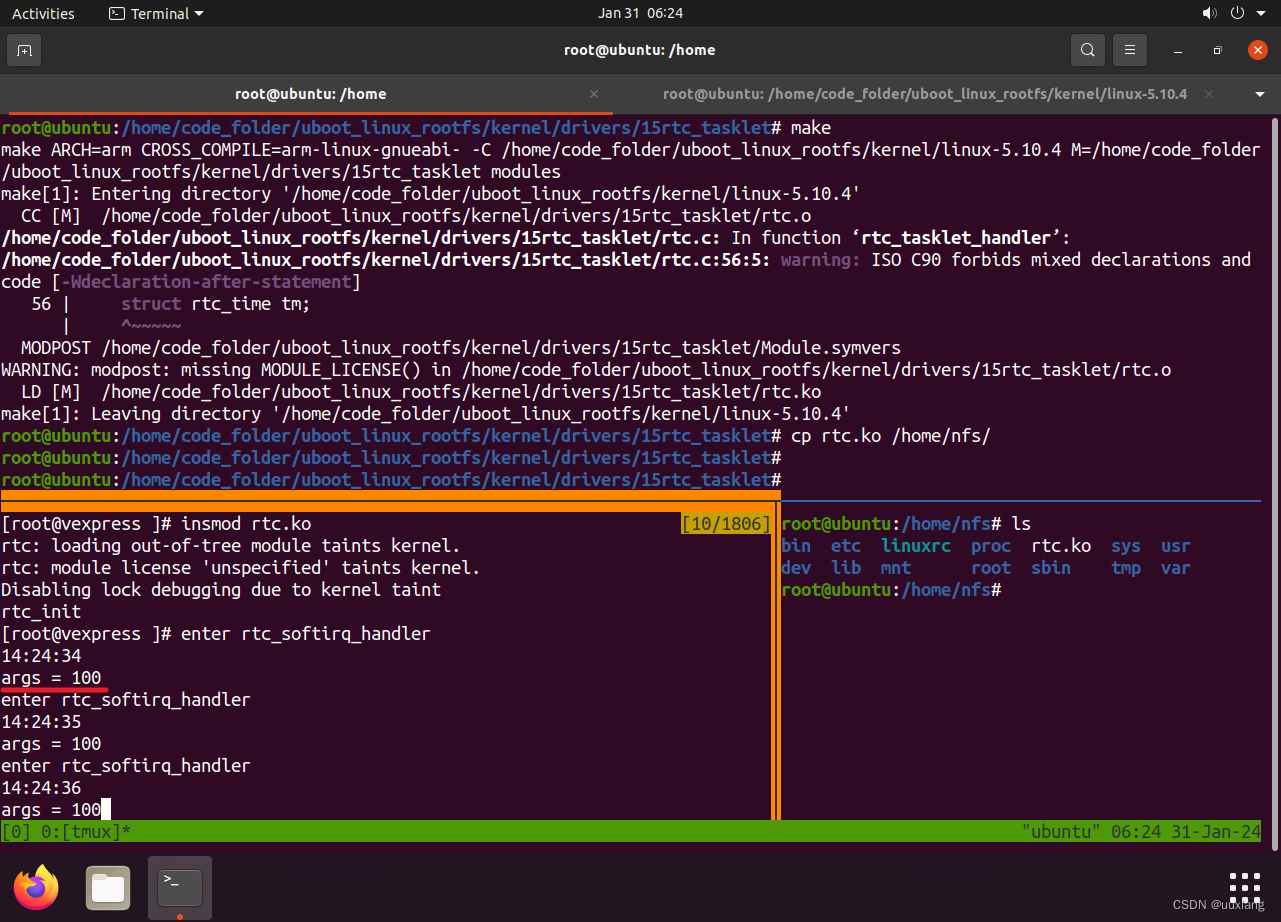Click the '14:24:34' timestamp output

pyautogui.click(x=41, y=656)
